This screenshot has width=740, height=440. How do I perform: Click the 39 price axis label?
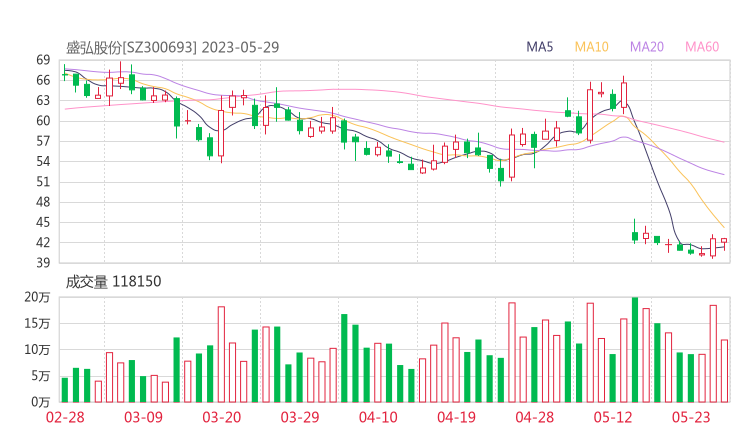43,262
